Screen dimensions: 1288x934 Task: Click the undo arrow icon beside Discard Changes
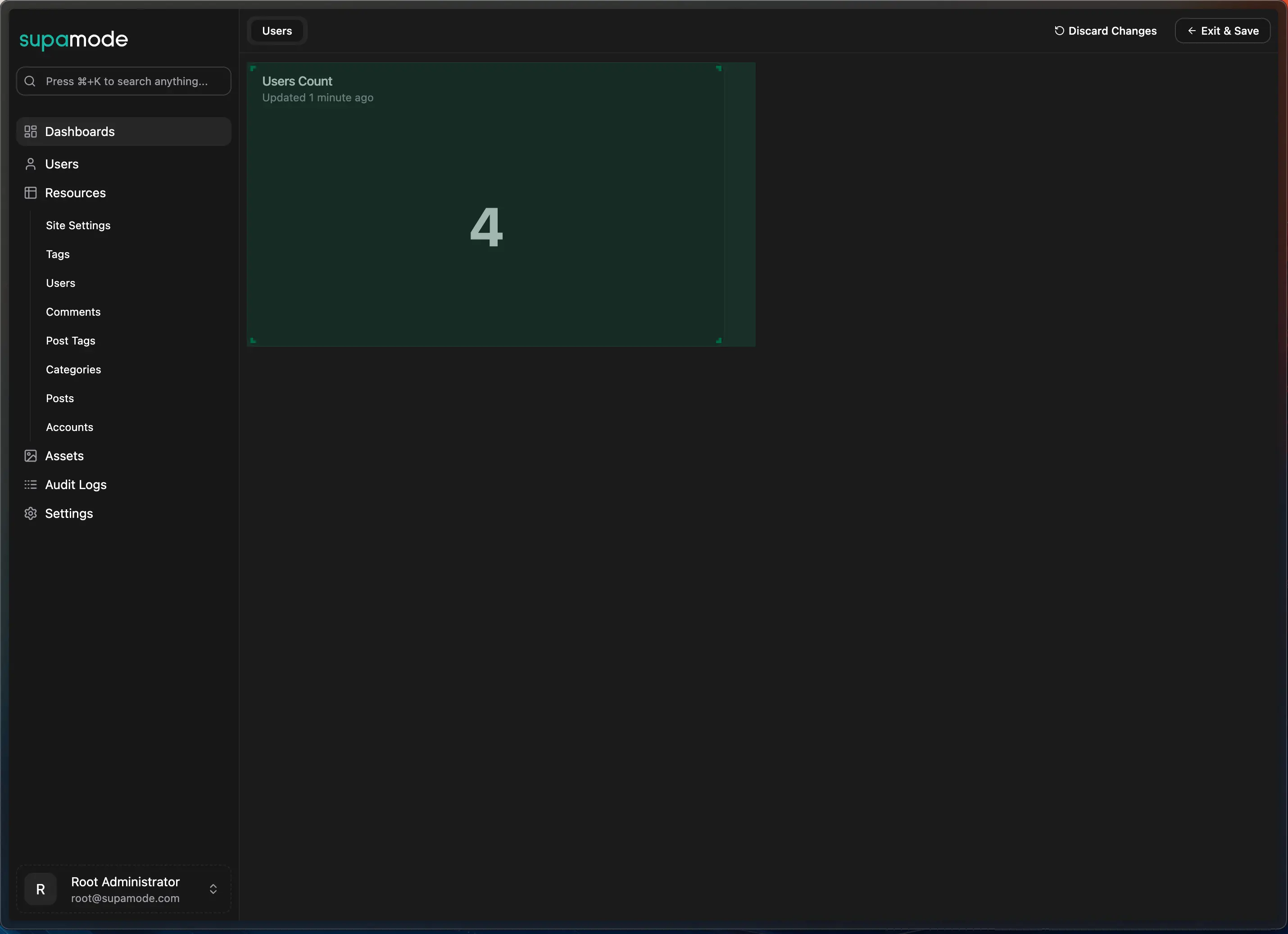[1059, 31]
